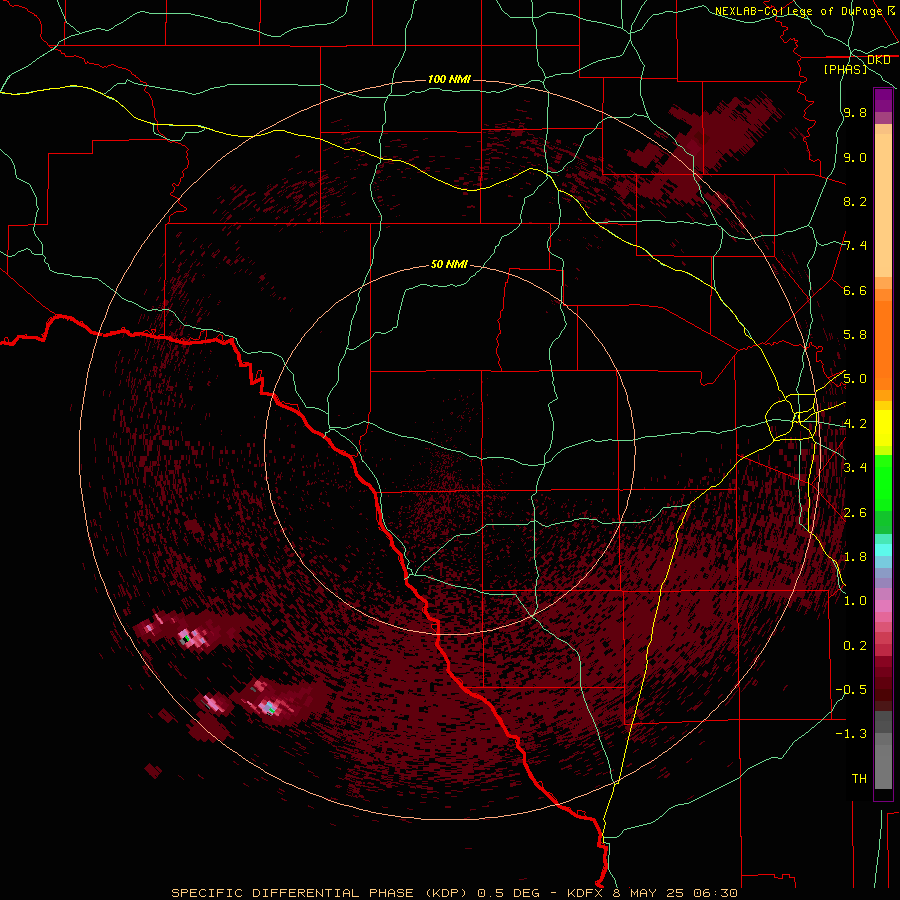This screenshot has width=900, height=900.
Task: Pick the large peach swatch on the legend
Action: pyautogui.click(x=883, y=205)
